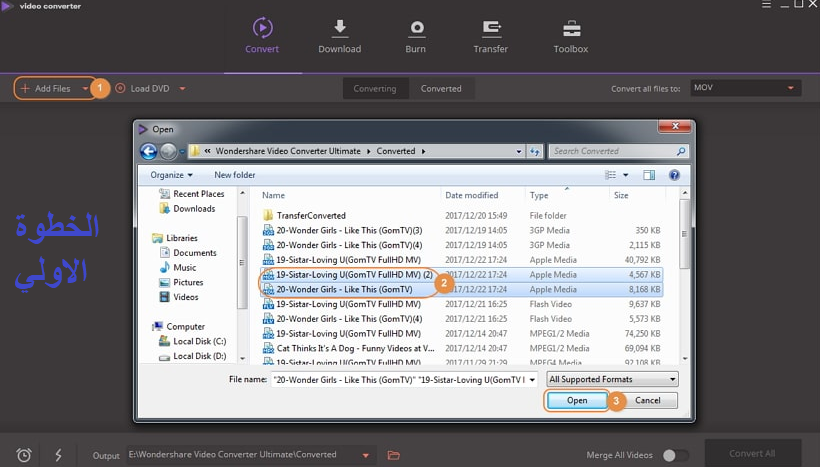Image resolution: width=820 pixels, height=467 pixels.
Task: Select Downloads in navigation pane
Action: (x=187, y=209)
